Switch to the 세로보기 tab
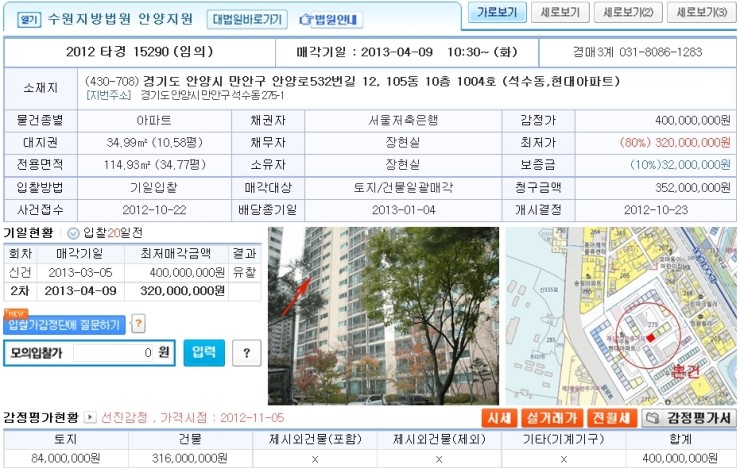Viewport: 740px width, 472px height. tap(560, 12)
